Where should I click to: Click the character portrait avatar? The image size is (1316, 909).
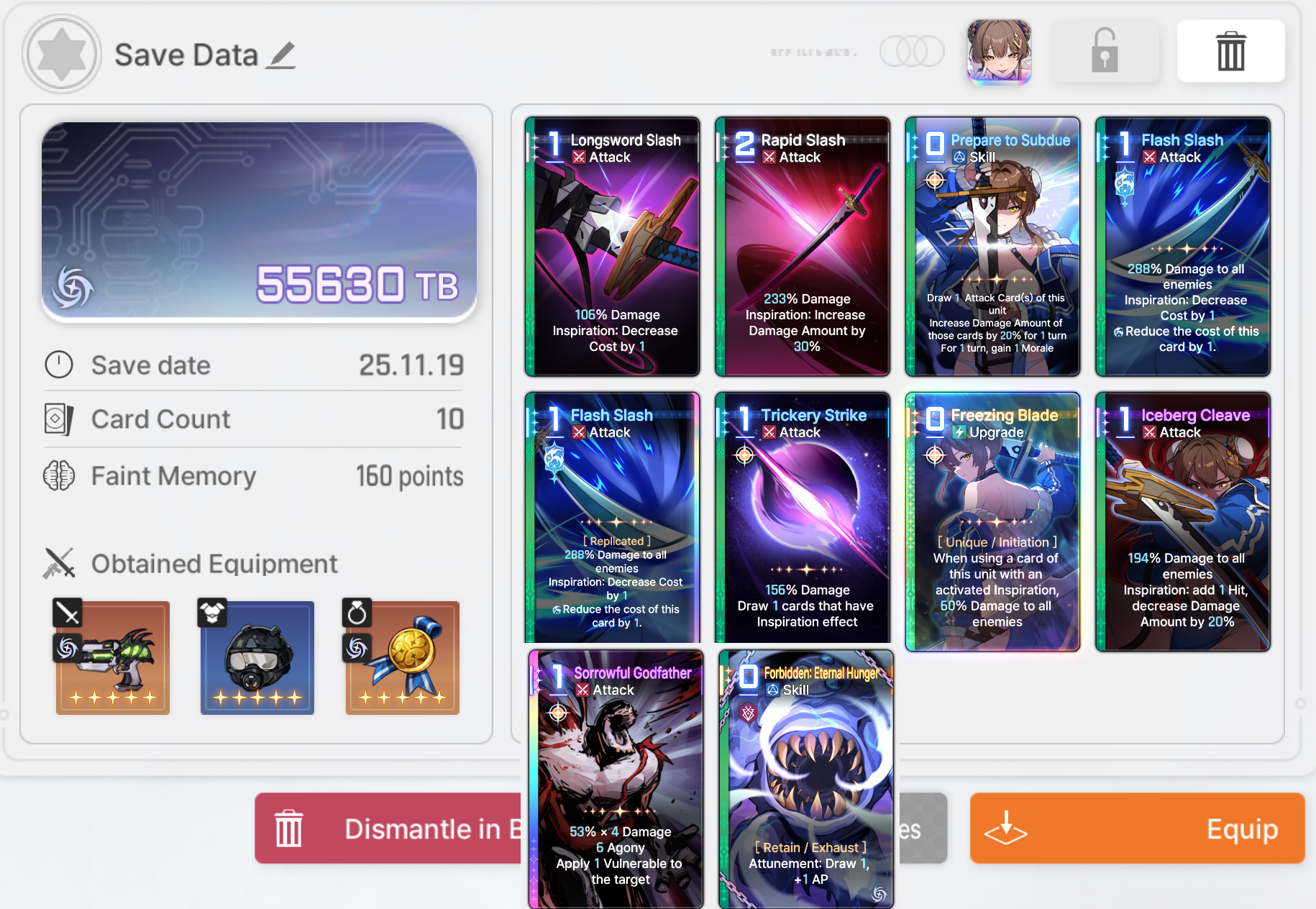click(999, 51)
